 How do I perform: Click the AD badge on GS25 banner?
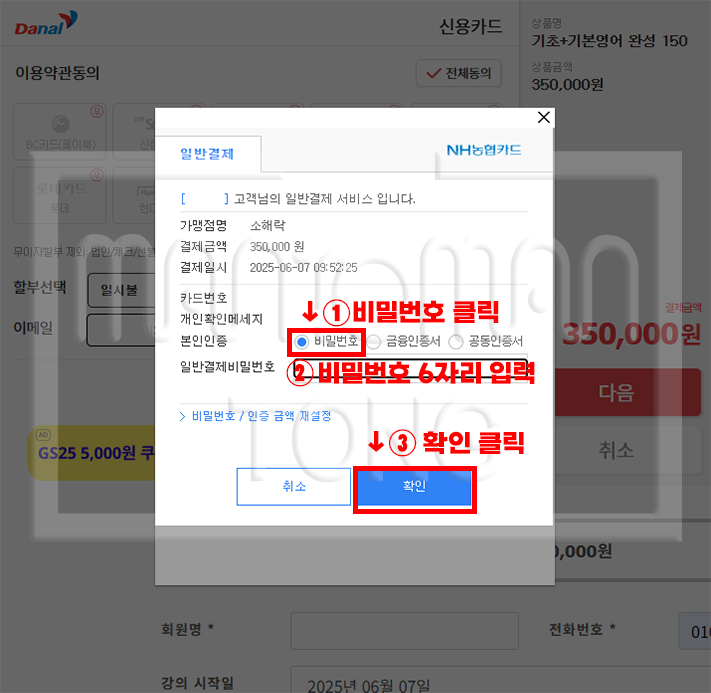(x=44, y=434)
